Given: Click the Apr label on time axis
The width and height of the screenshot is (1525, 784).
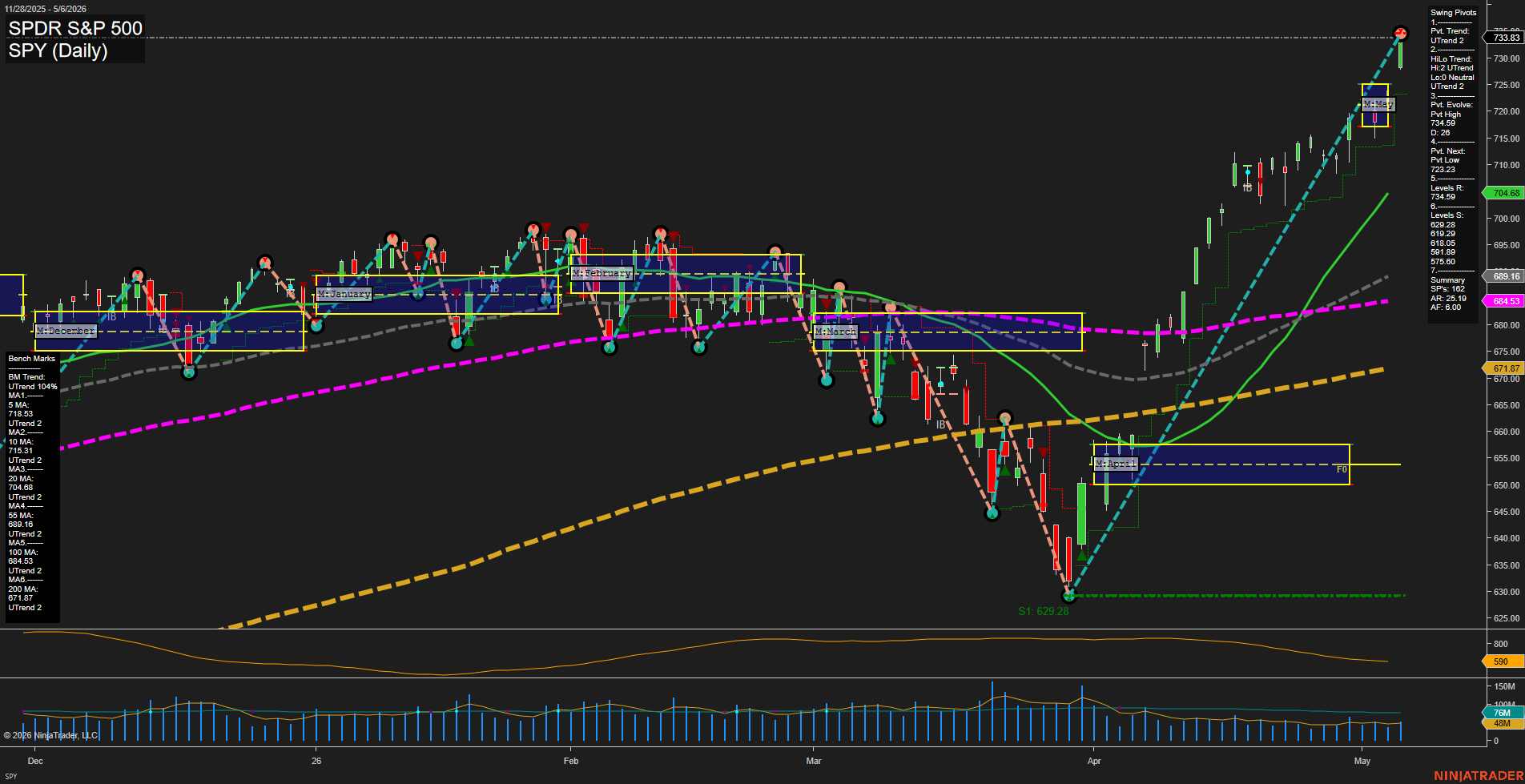Looking at the screenshot, I should point(1095,761).
